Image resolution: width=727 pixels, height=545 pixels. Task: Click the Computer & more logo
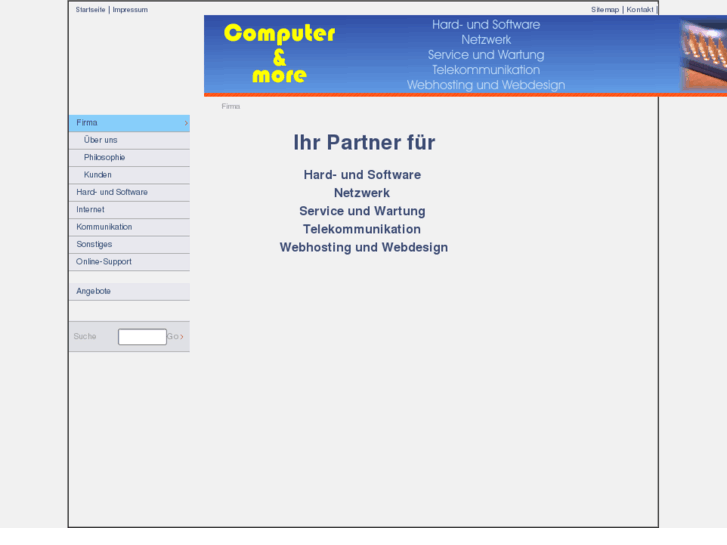point(279,54)
